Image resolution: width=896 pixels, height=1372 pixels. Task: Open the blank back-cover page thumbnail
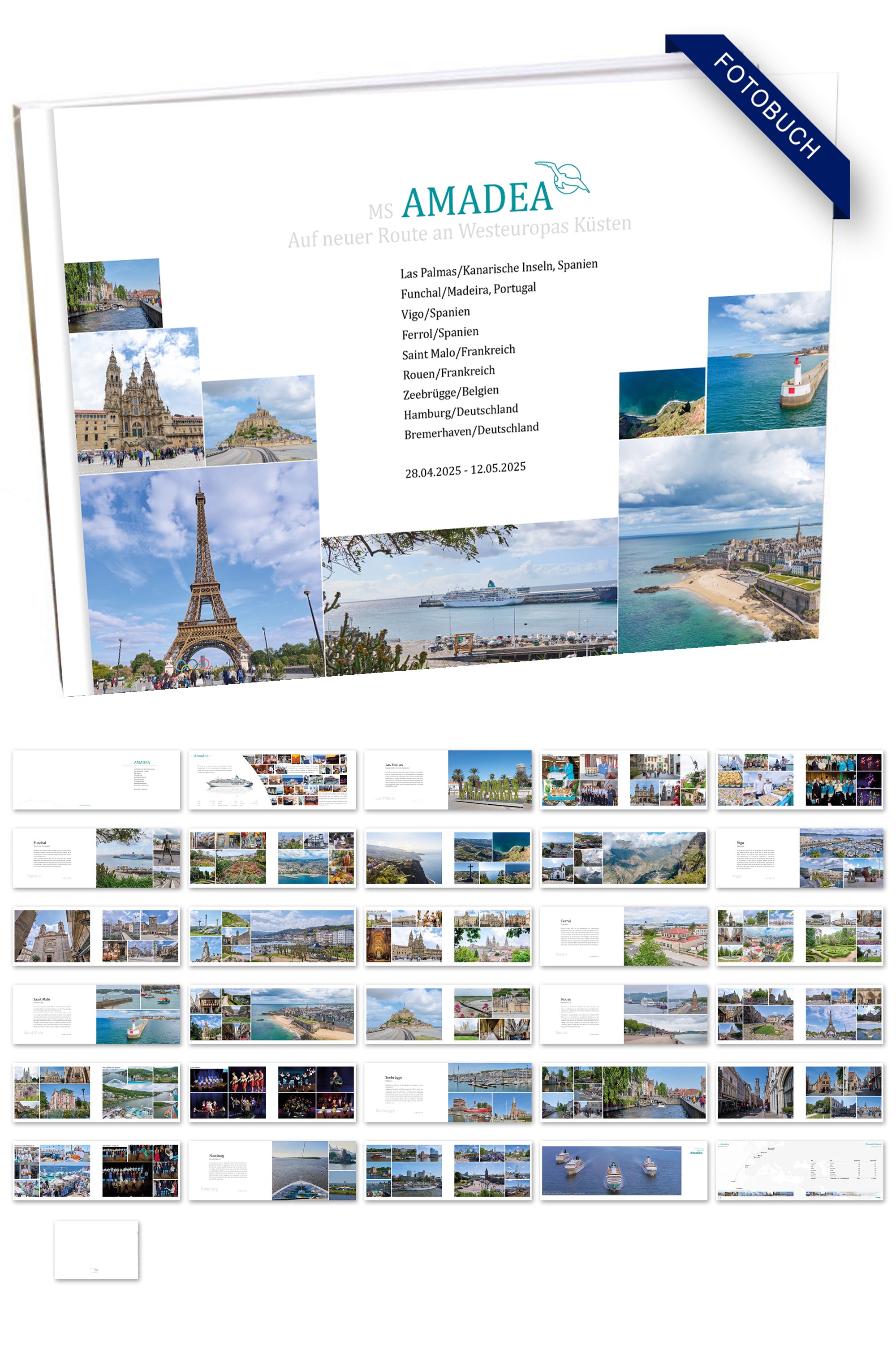[x=96, y=1249]
